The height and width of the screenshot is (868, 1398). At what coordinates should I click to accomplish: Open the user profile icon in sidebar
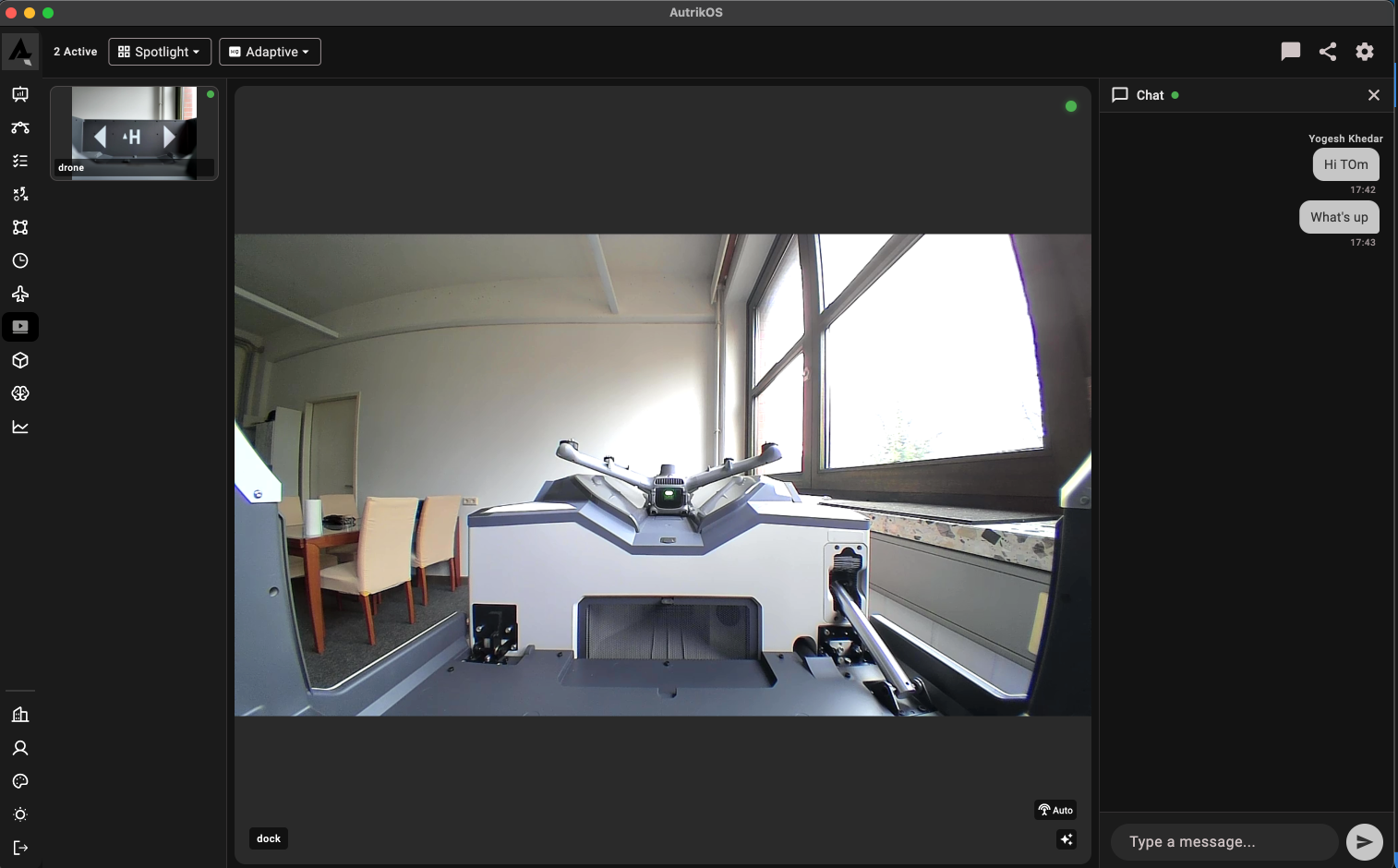click(x=20, y=748)
